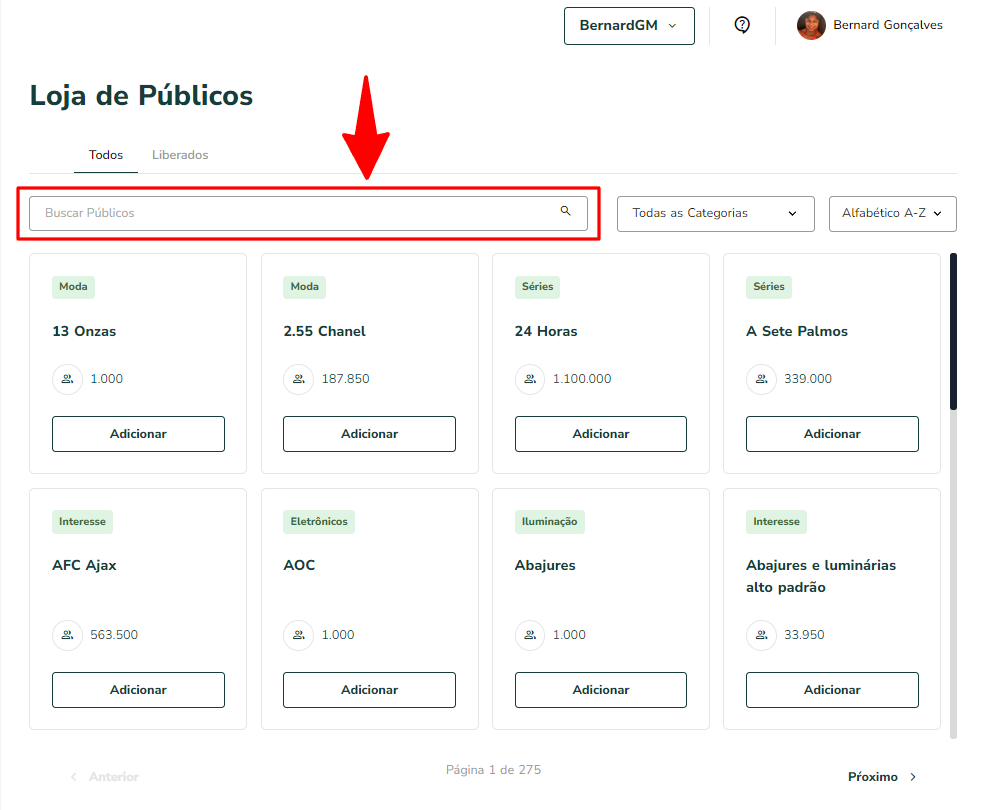
Task: Open the BernardGM account dropdown
Action: click(629, 26)
